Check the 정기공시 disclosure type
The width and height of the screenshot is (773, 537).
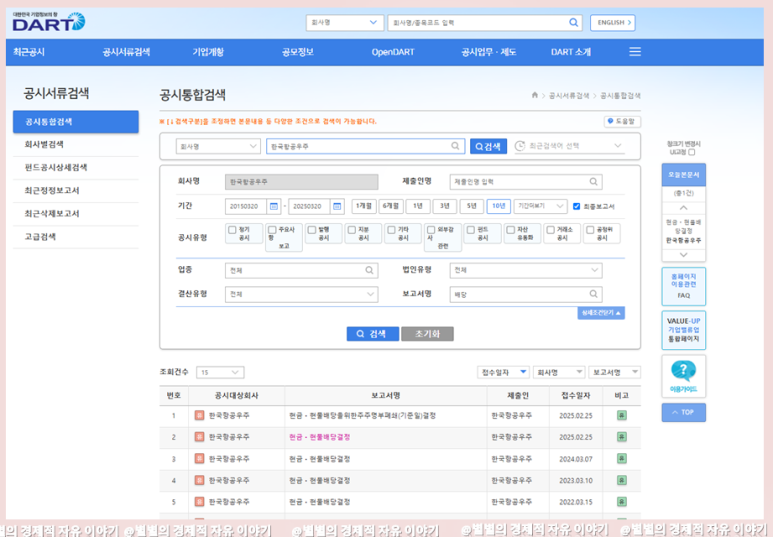pos(232,230)
